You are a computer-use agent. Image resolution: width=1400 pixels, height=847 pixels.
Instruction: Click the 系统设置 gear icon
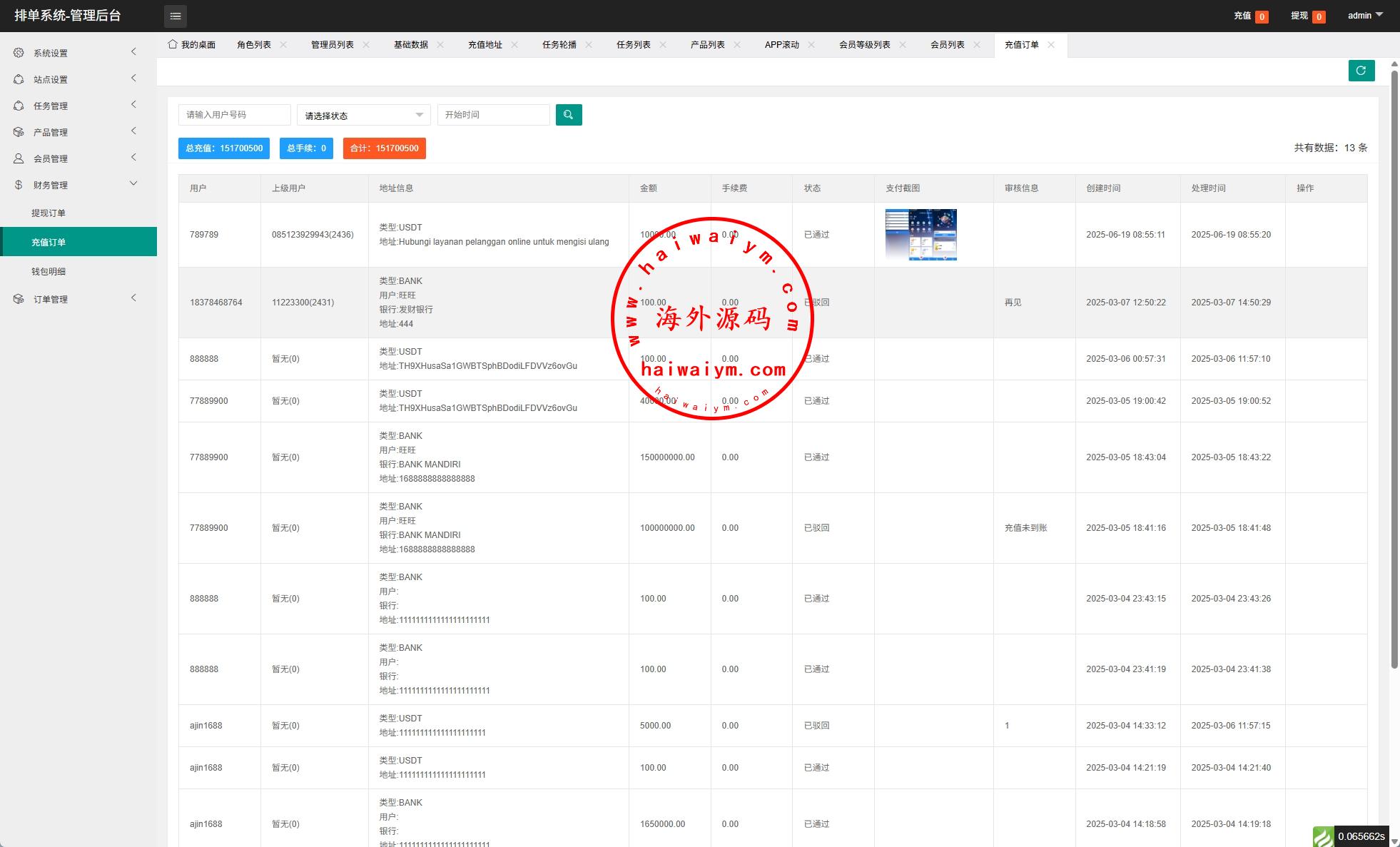point(19,53)
